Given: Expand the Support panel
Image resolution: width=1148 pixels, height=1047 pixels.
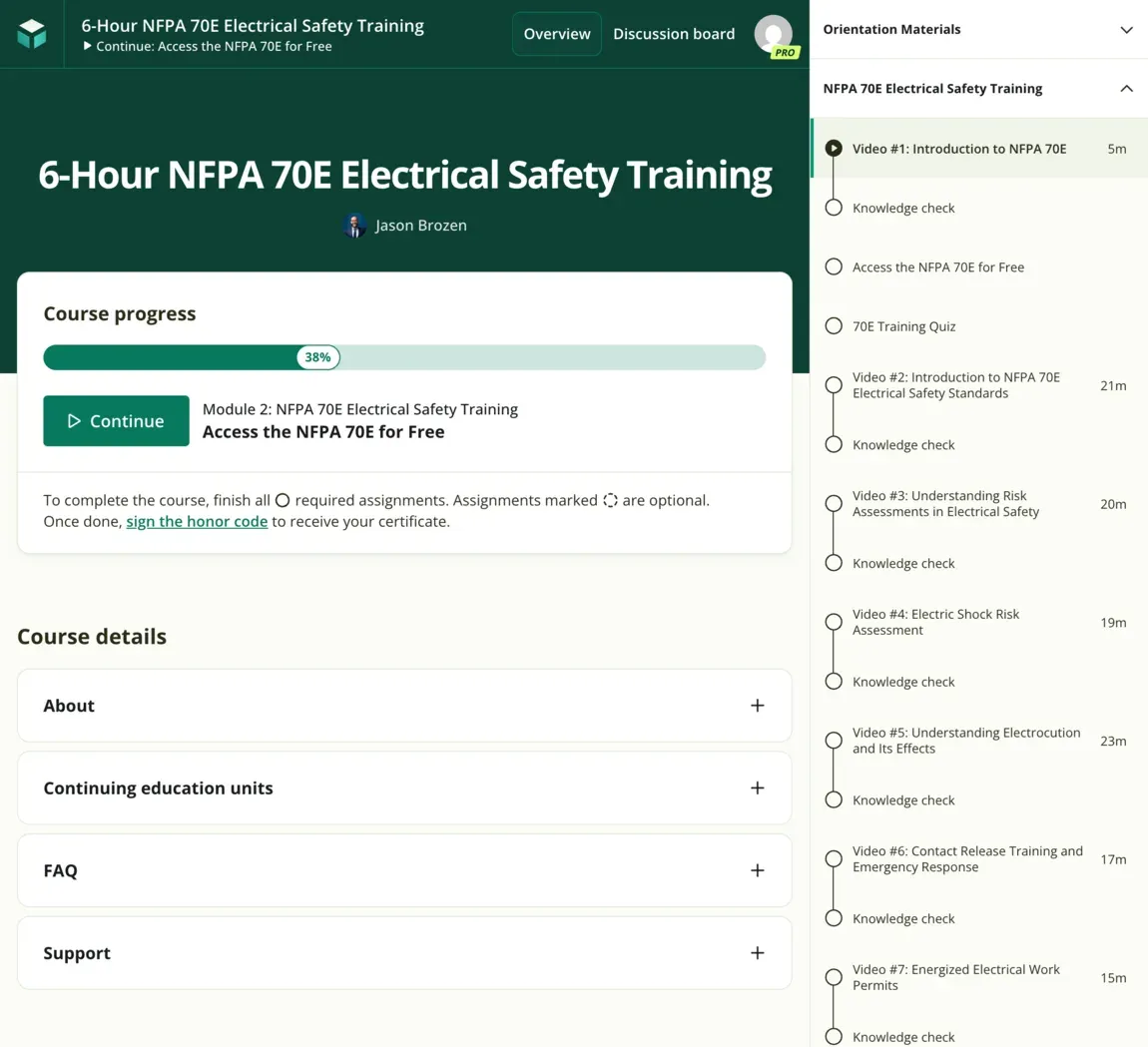Looking at the screenshot, I should point(404,953).
